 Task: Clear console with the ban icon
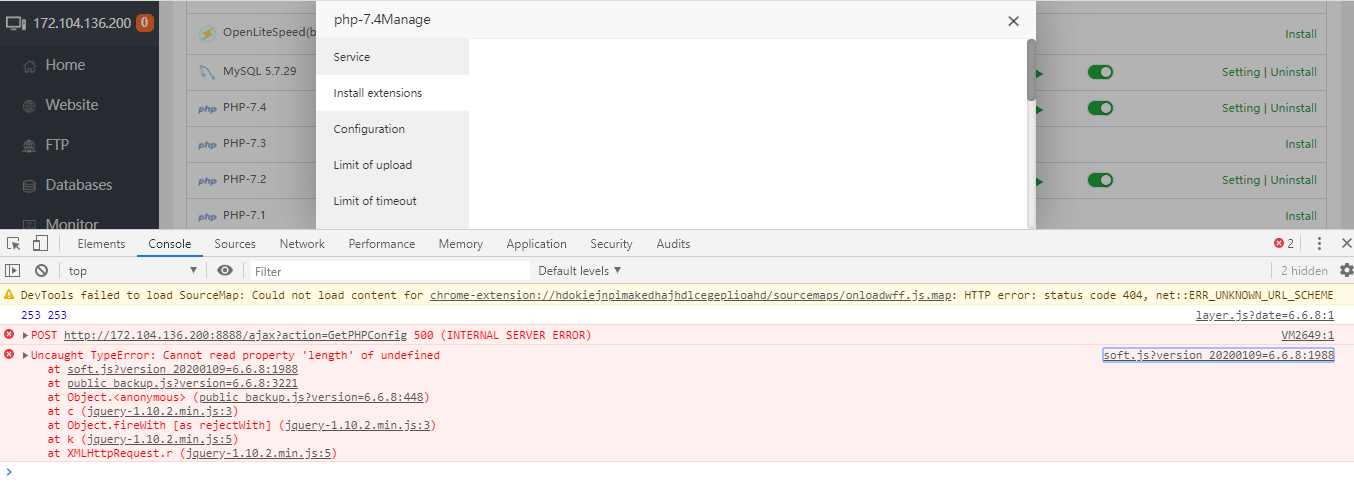click(41, 270)
